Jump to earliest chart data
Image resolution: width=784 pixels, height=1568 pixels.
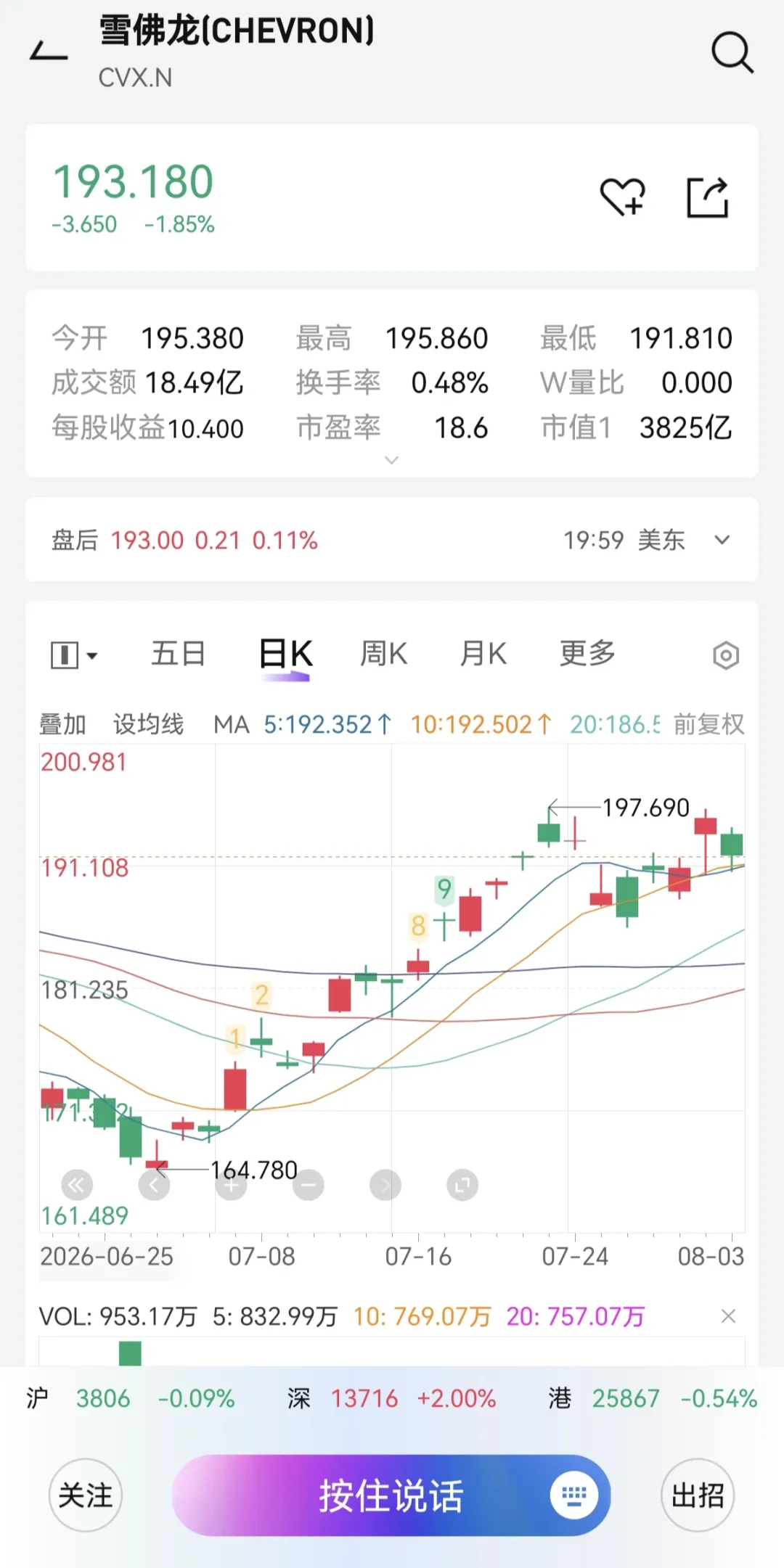click(x=77, y=1186)
